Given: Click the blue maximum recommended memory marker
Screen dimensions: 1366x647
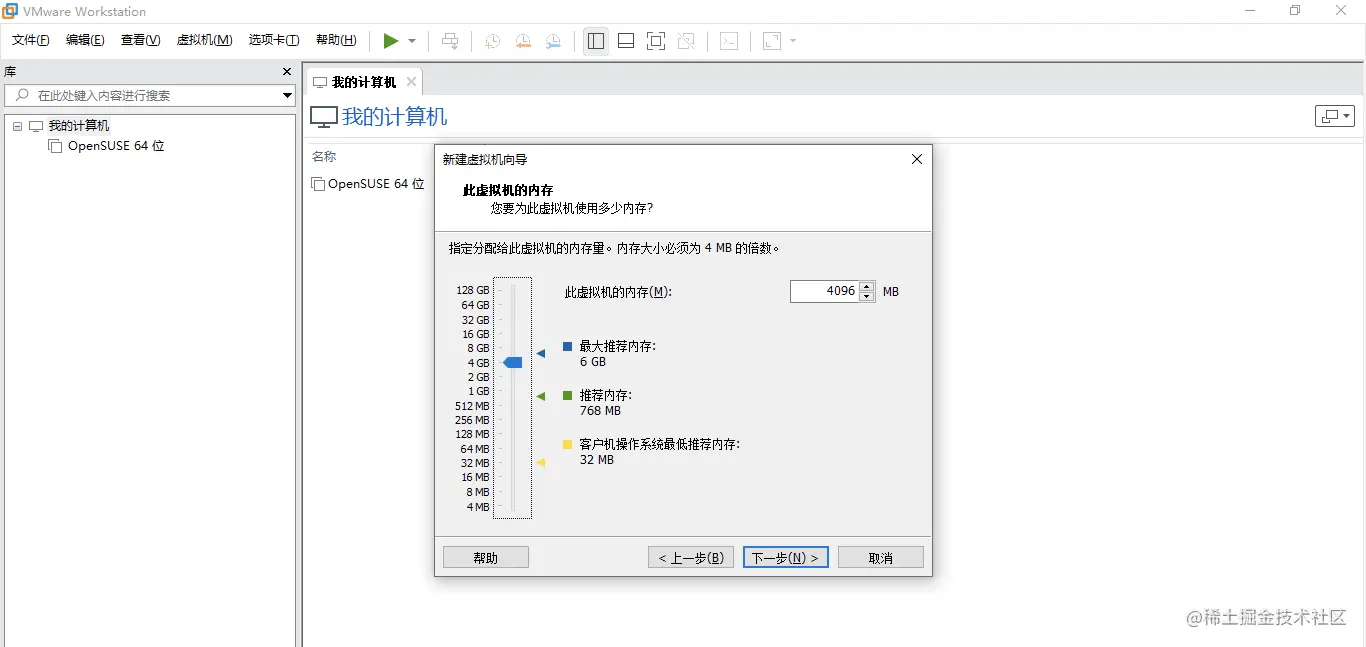Looking at the screenshot, I should (541, 353).
